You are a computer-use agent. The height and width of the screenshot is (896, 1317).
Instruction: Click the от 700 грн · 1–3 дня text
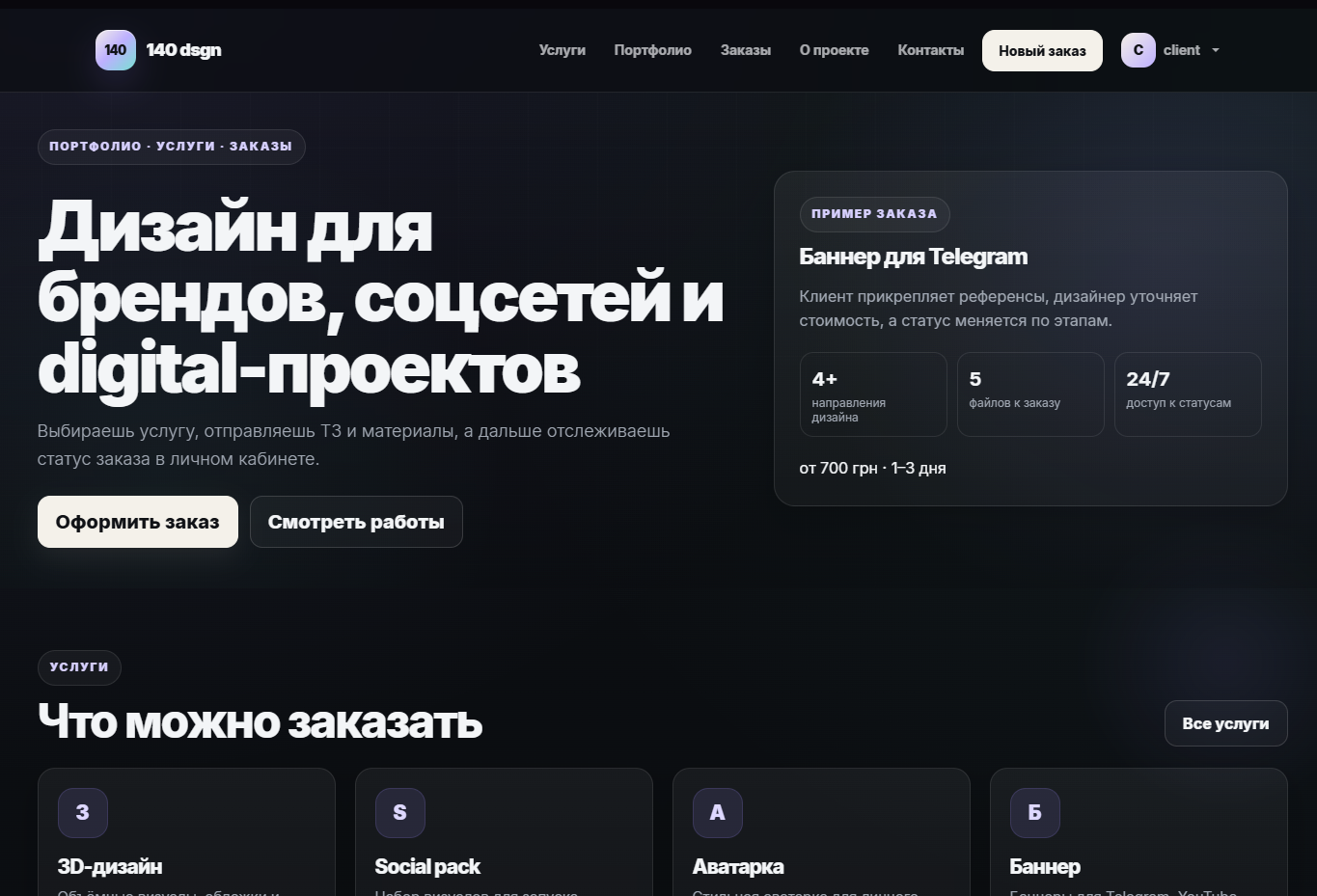coord(872,468)
